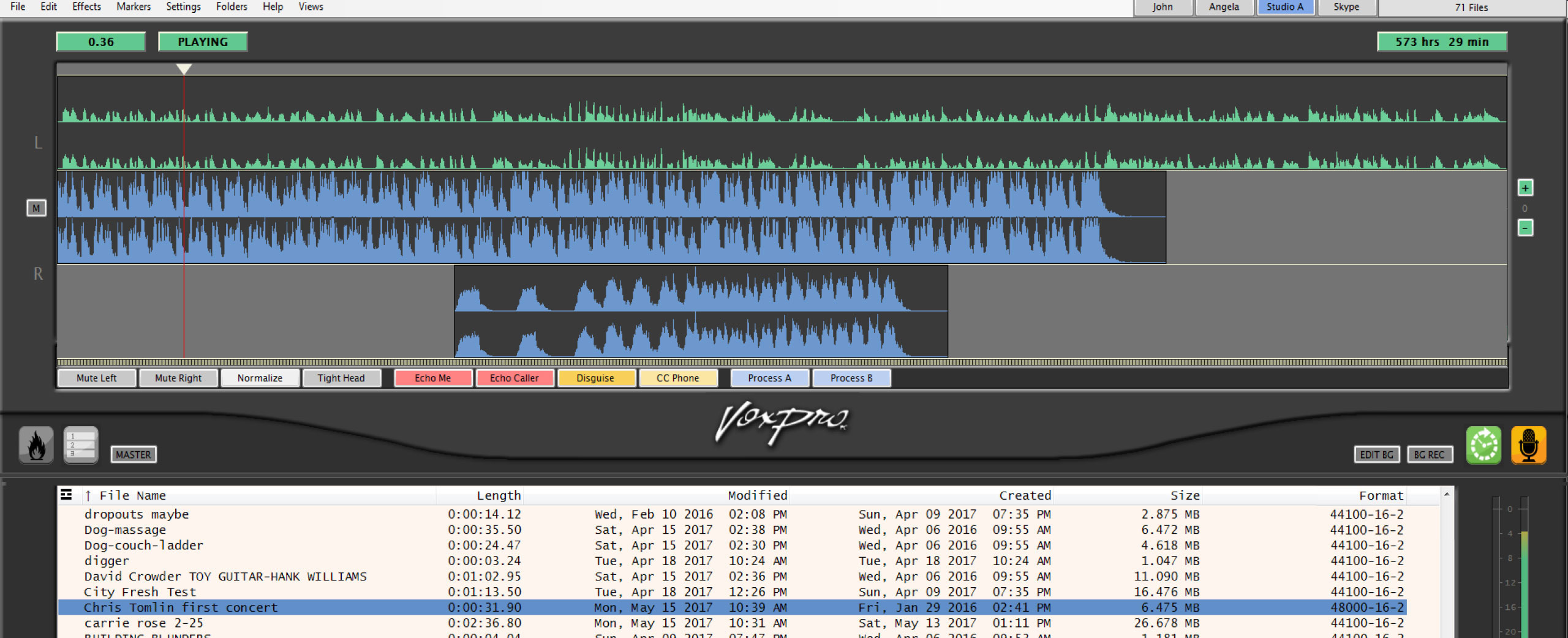Select the 'digger' file row
The height and width of the screenshot is (638, 1568).
tap(732, 560)
